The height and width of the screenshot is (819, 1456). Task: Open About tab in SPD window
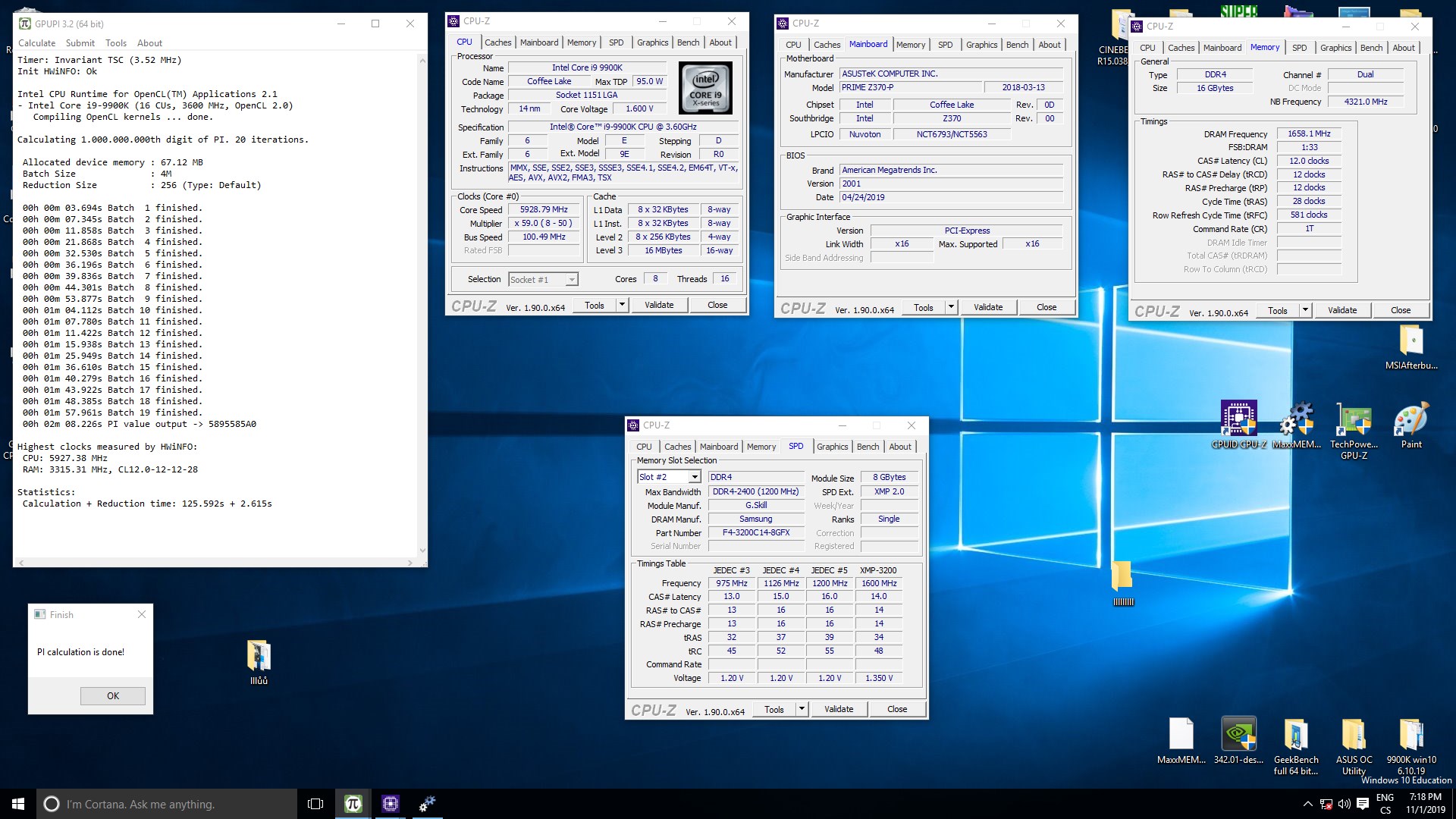900,447
